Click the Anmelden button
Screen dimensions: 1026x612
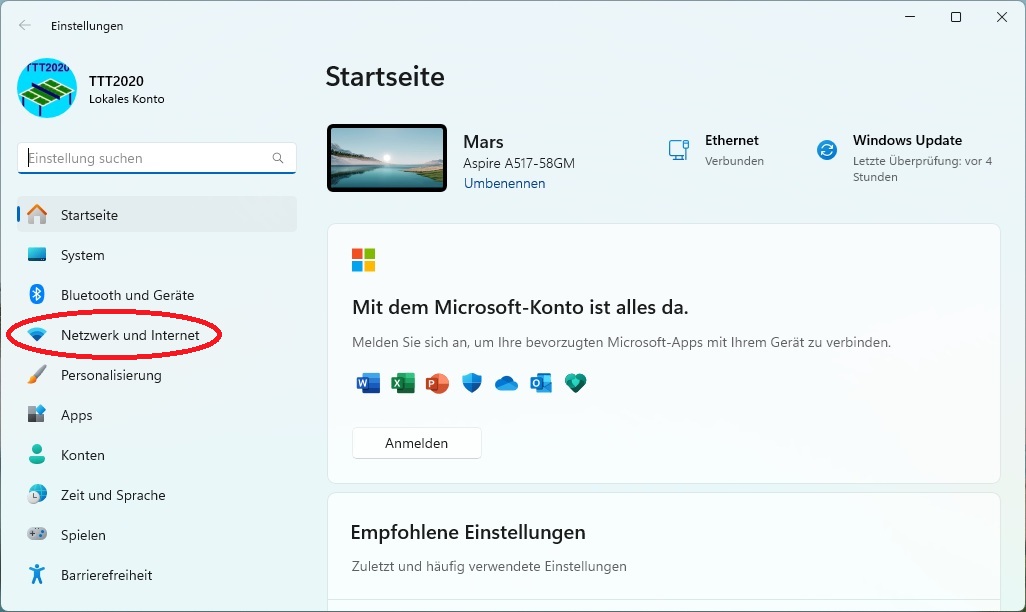[x=417, y=443]
